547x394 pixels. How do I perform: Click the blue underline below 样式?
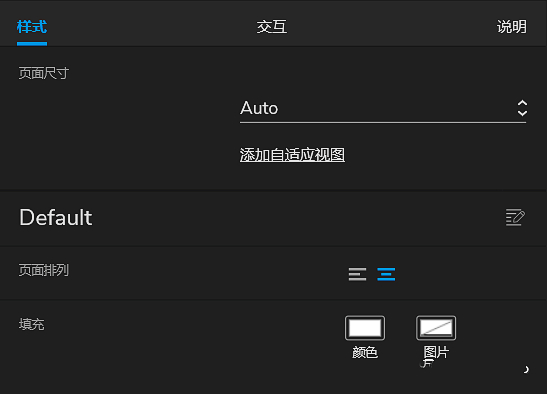coord(32,44)
